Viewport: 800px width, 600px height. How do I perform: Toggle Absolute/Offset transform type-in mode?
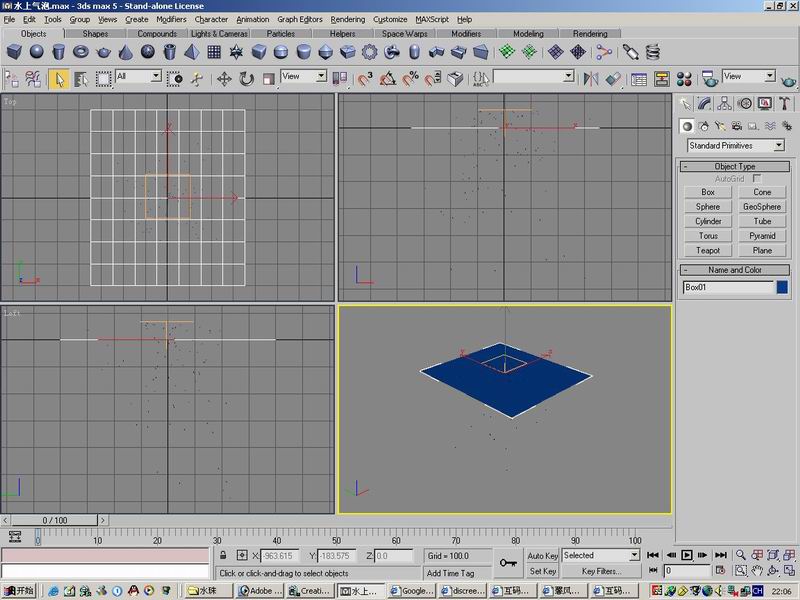[242, 555]
